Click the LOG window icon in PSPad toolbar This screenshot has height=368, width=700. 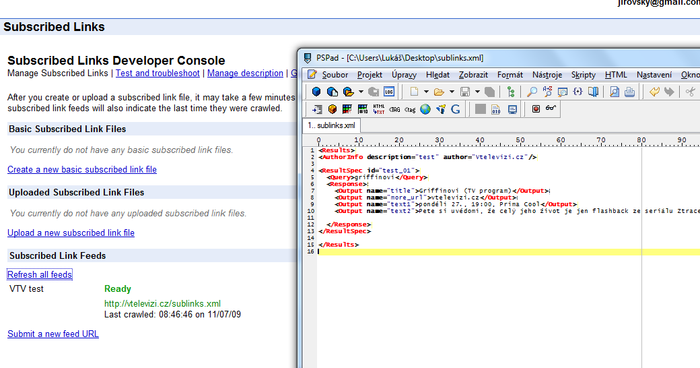pyautogui.click(x=389, y=92)
